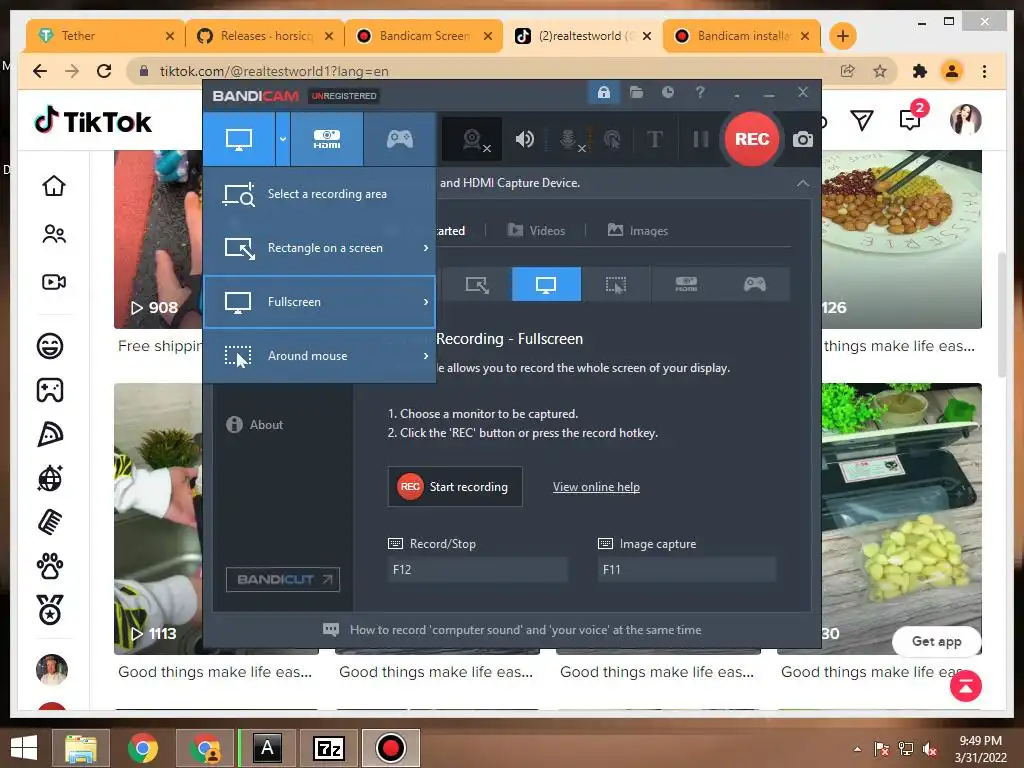Screen dimensions: 1024x768
Task: Click the pause recording icon
Action: (700, 139)
